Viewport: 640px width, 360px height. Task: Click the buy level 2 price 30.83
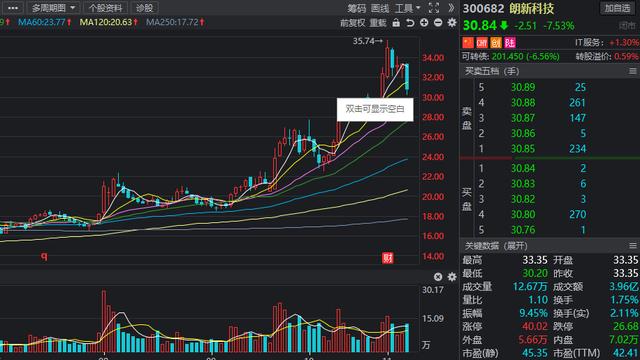coord(523,184)
